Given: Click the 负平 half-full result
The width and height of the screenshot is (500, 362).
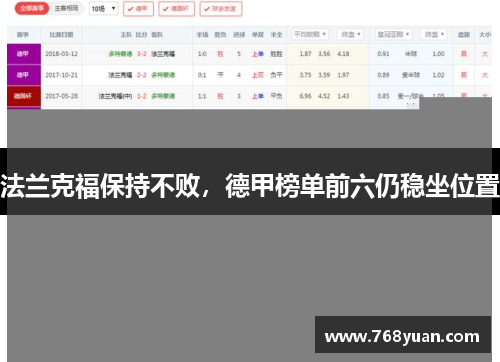Looking at the screenshot, I should click(276, 75).
